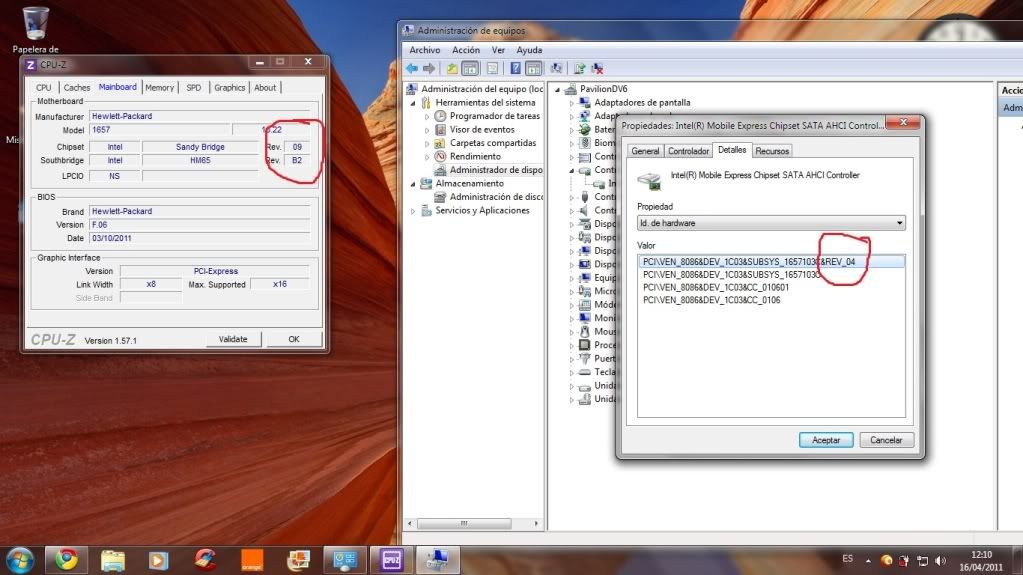Screen dimensions: 1023x575
Task: Switch to General tab in properties dialog
Action: pyautogui.click(x=645, y=151)
